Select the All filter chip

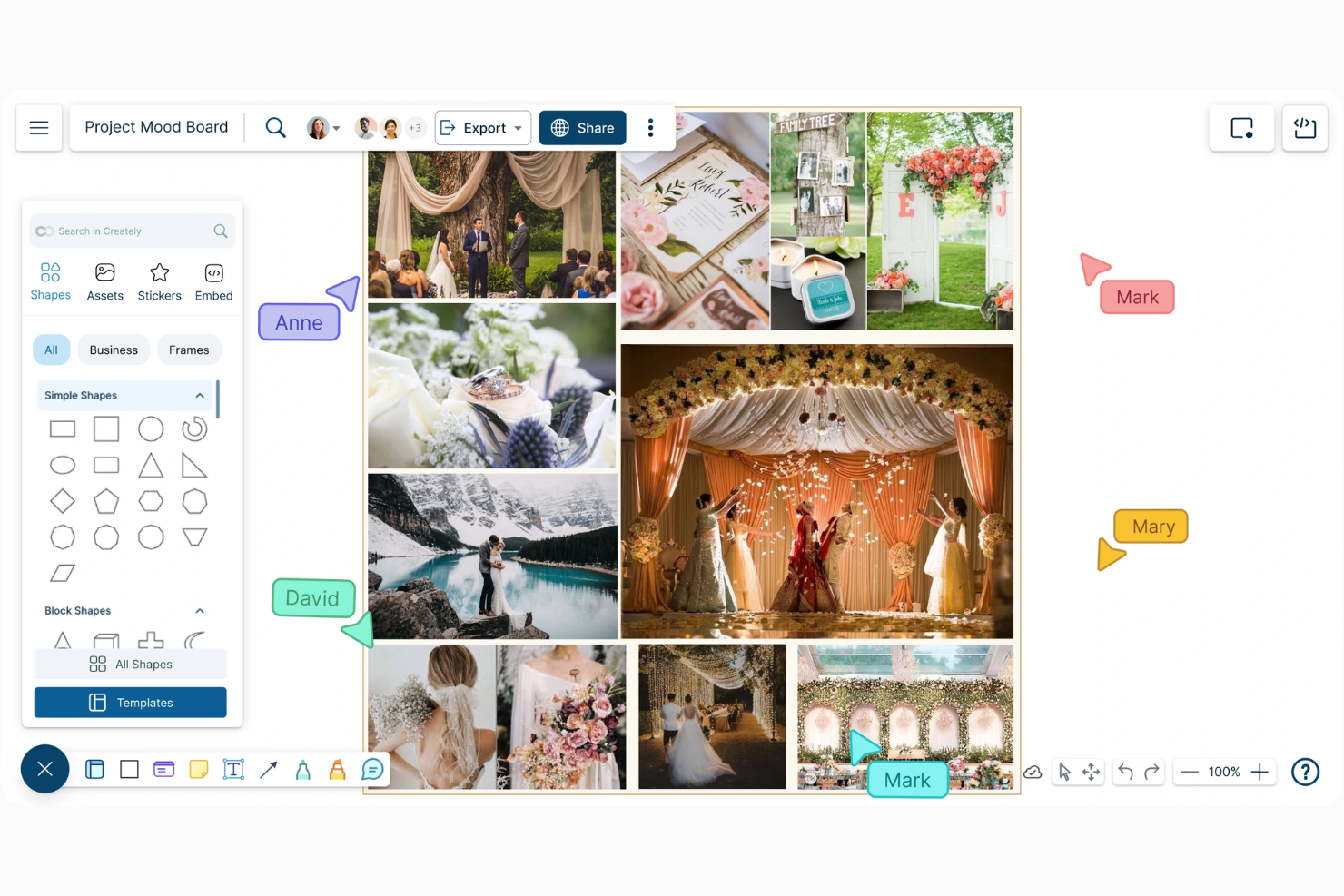(51, 350)
